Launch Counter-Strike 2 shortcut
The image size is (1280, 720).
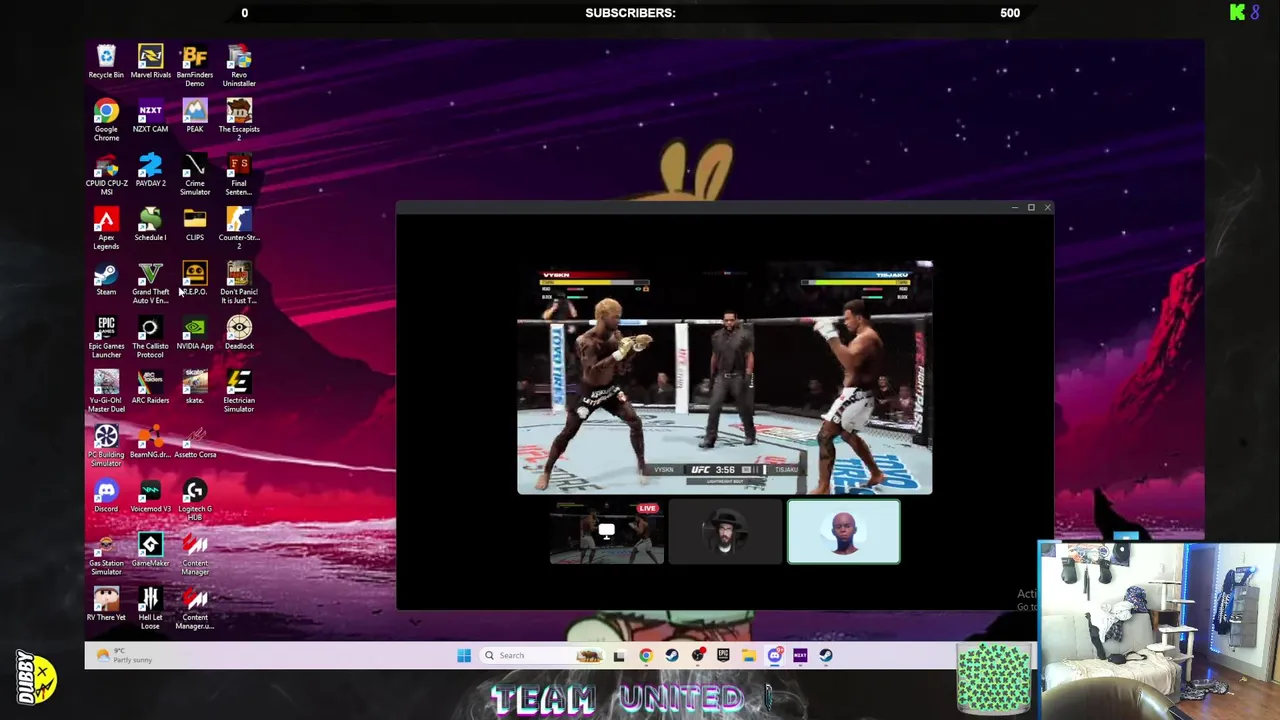point(239,228)
